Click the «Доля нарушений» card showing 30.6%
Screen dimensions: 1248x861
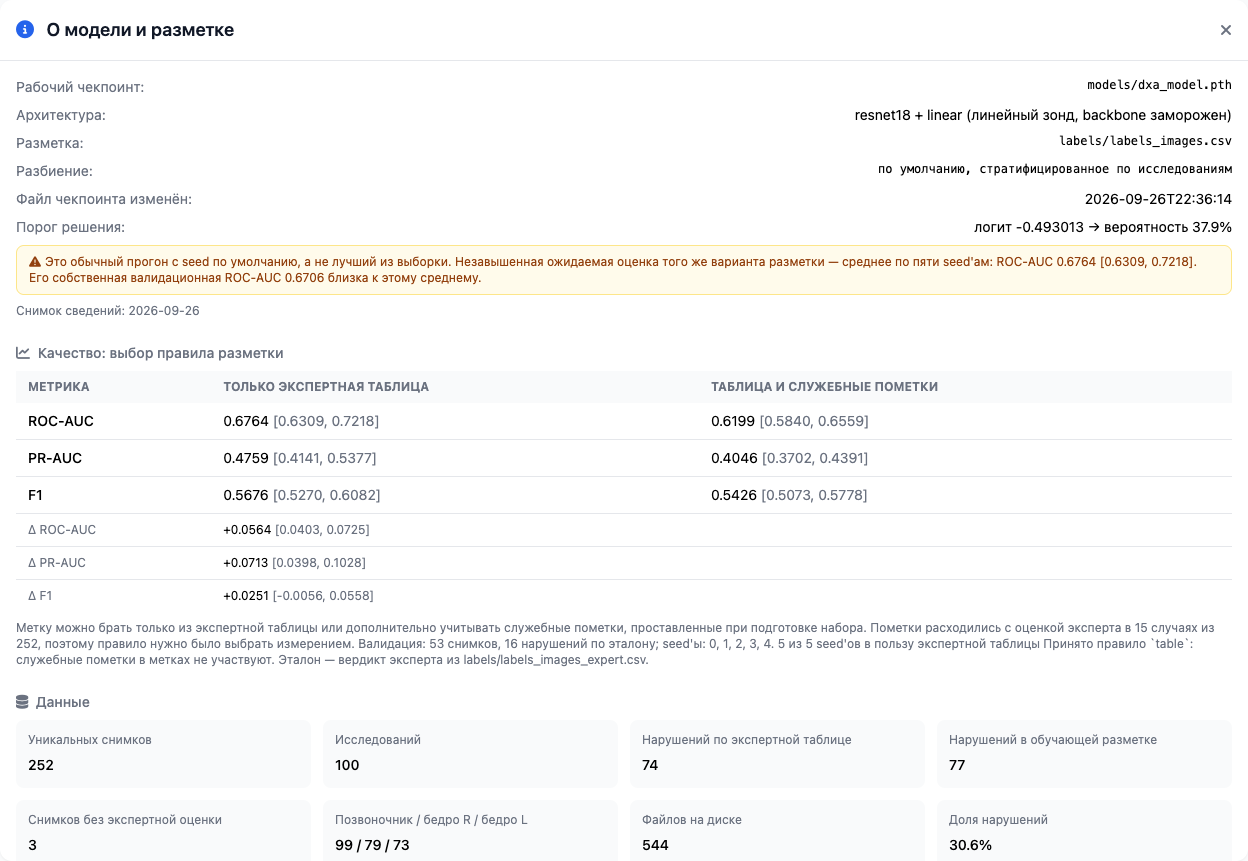tap(1084, 831)
